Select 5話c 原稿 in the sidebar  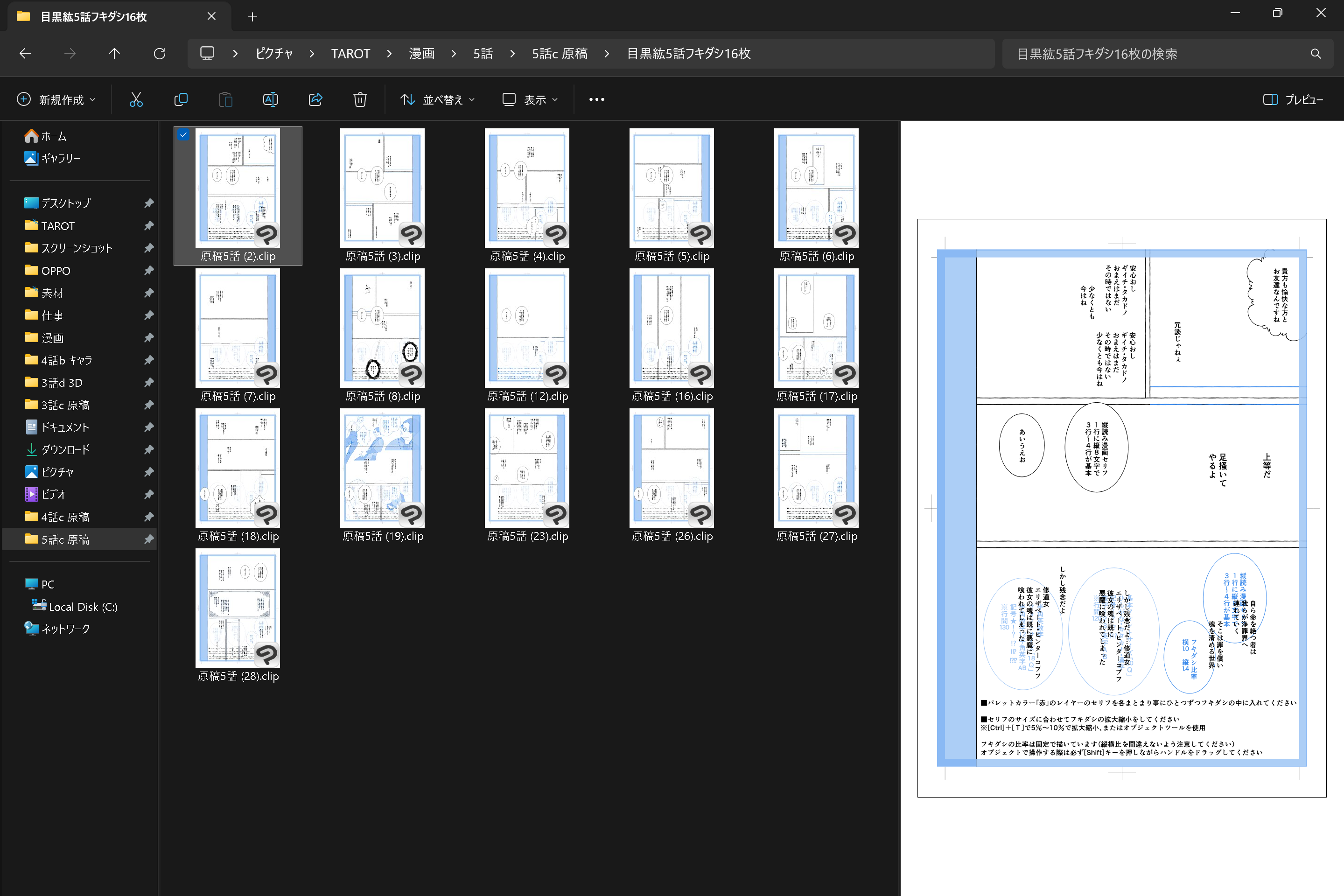click(65, 539)
